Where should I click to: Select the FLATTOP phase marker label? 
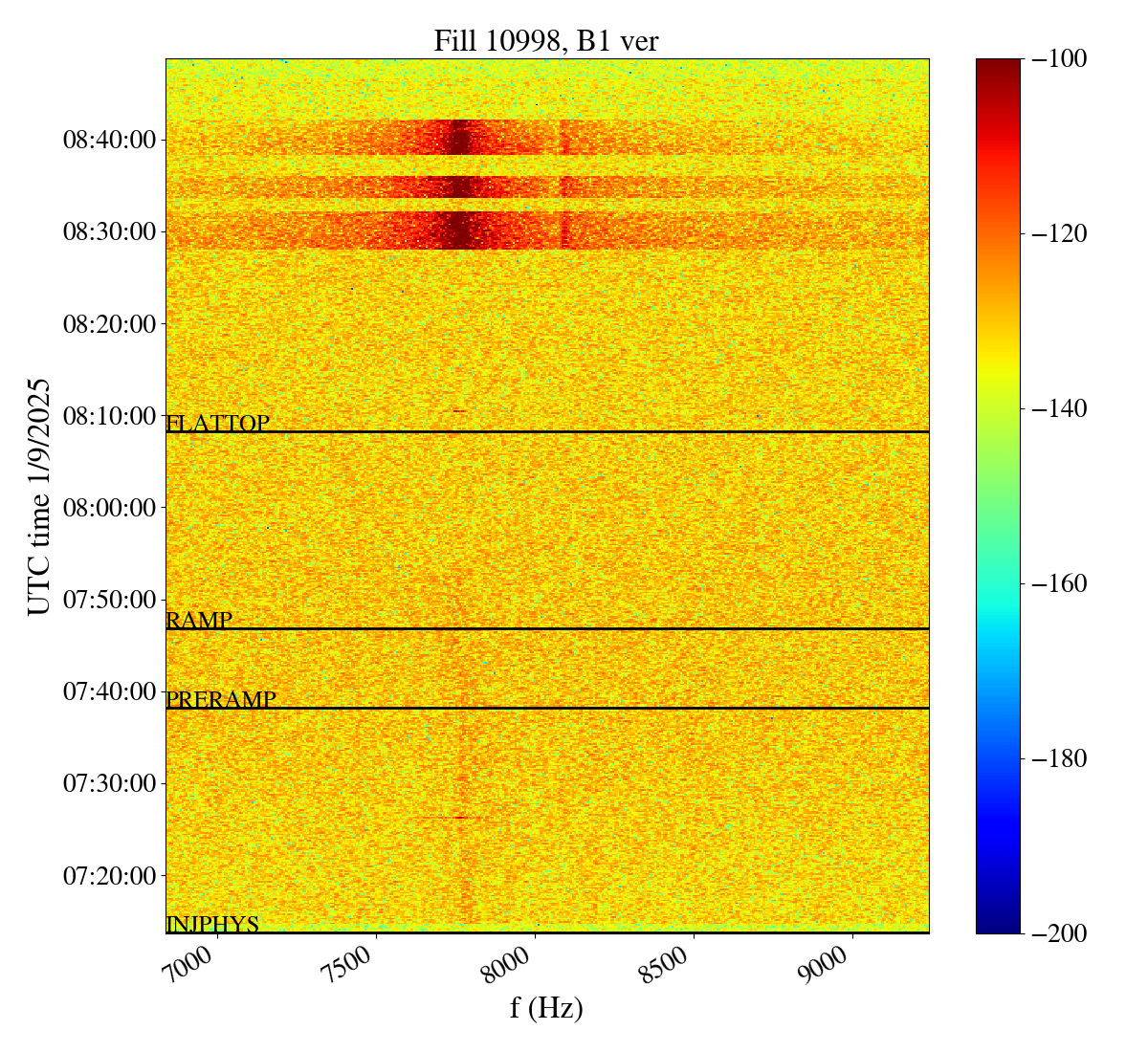(217, 423)
